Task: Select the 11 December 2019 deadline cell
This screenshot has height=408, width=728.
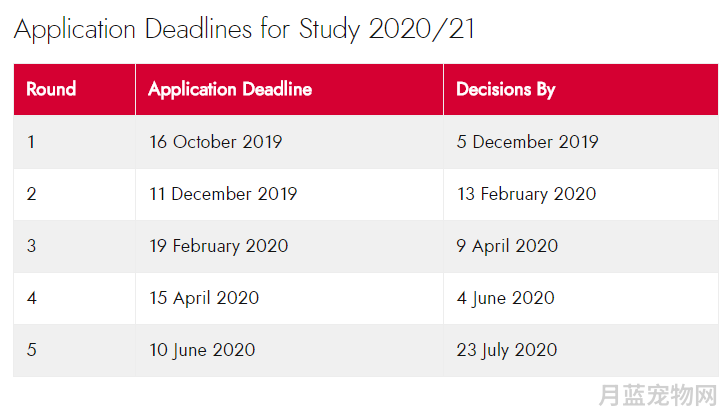Action: click(289, 194)
